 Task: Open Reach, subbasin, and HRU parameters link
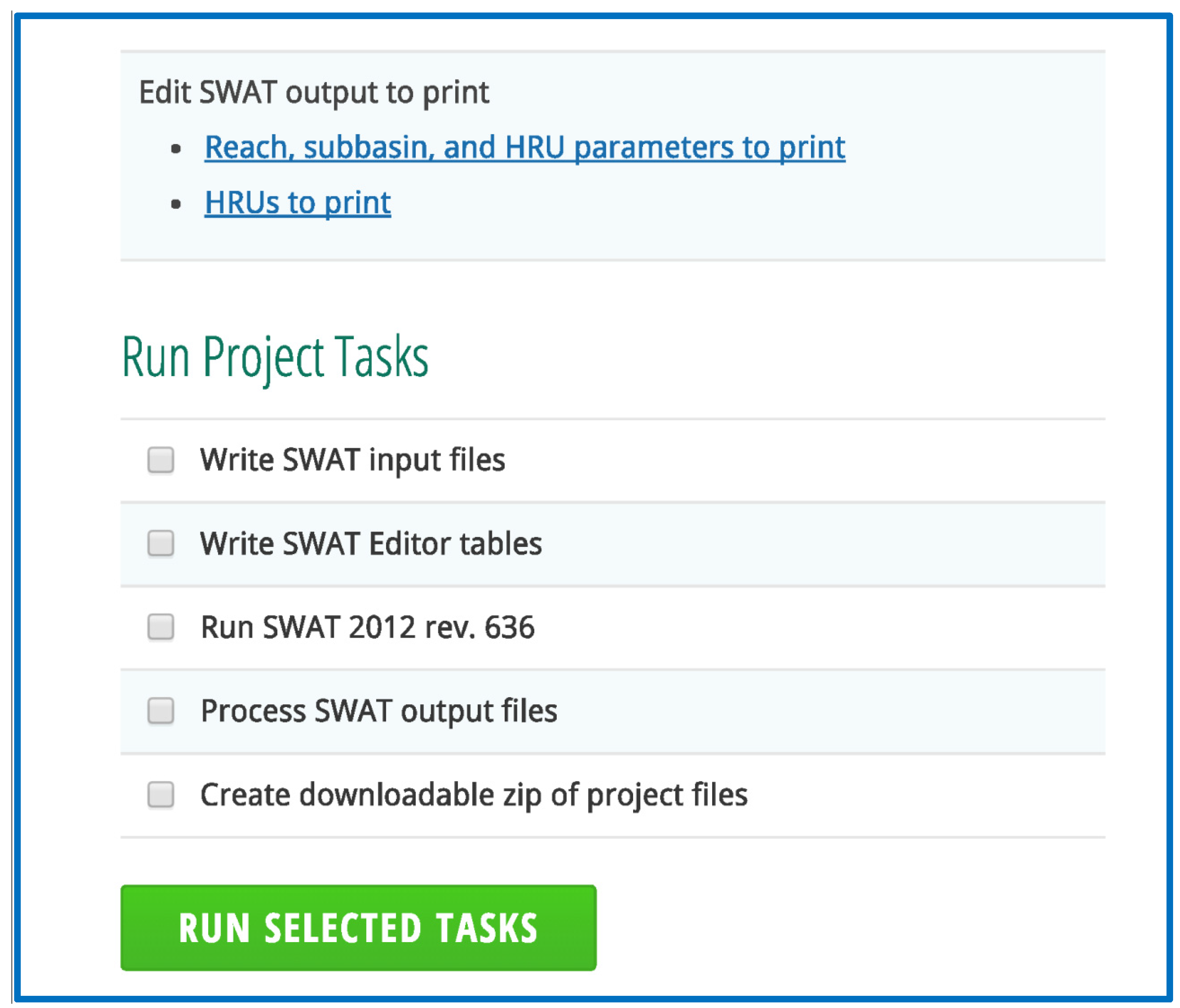click(524, 147)
